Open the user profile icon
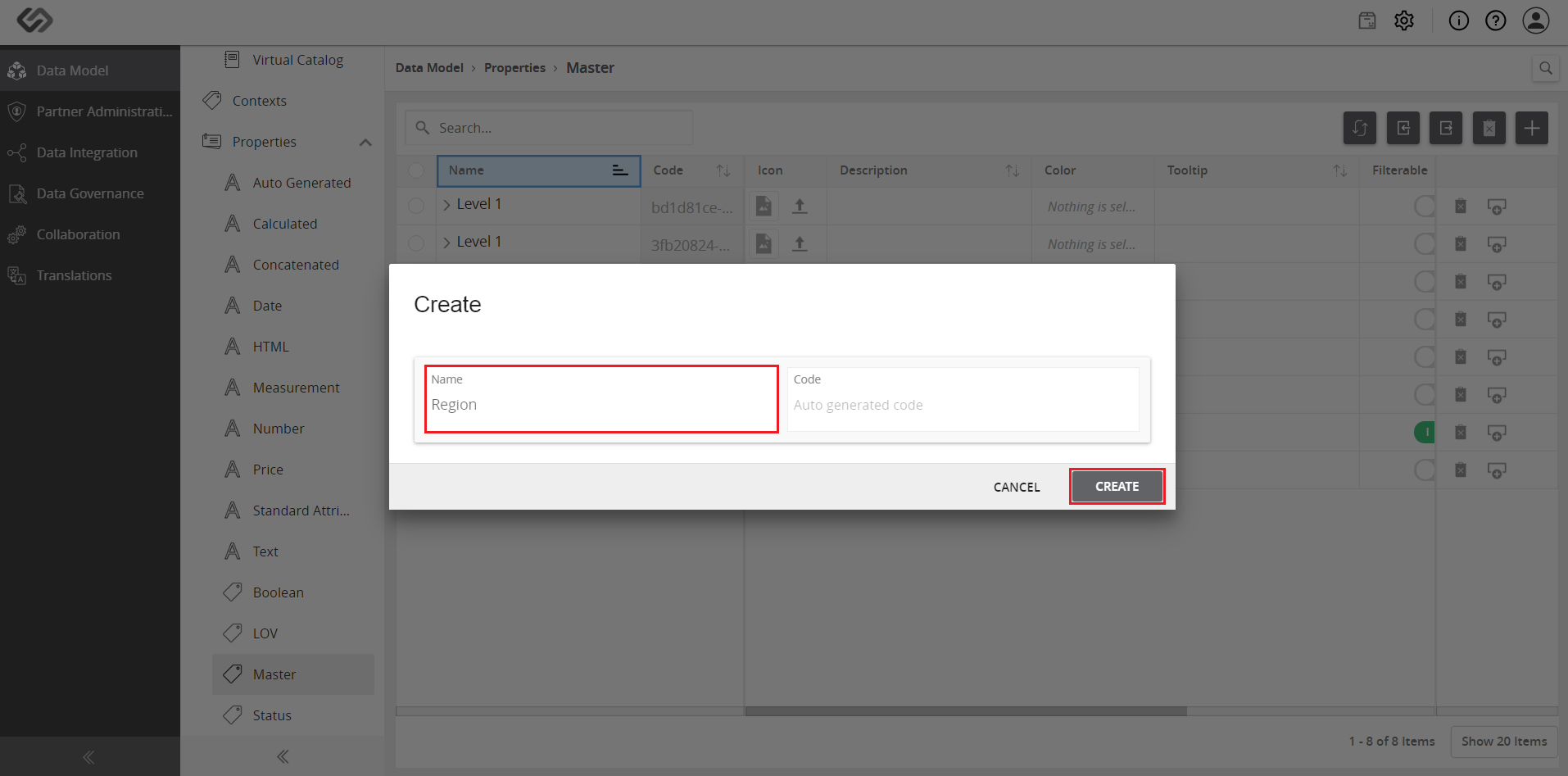This screenshot has width=1568, height=776. click(x=1536, y=20)
